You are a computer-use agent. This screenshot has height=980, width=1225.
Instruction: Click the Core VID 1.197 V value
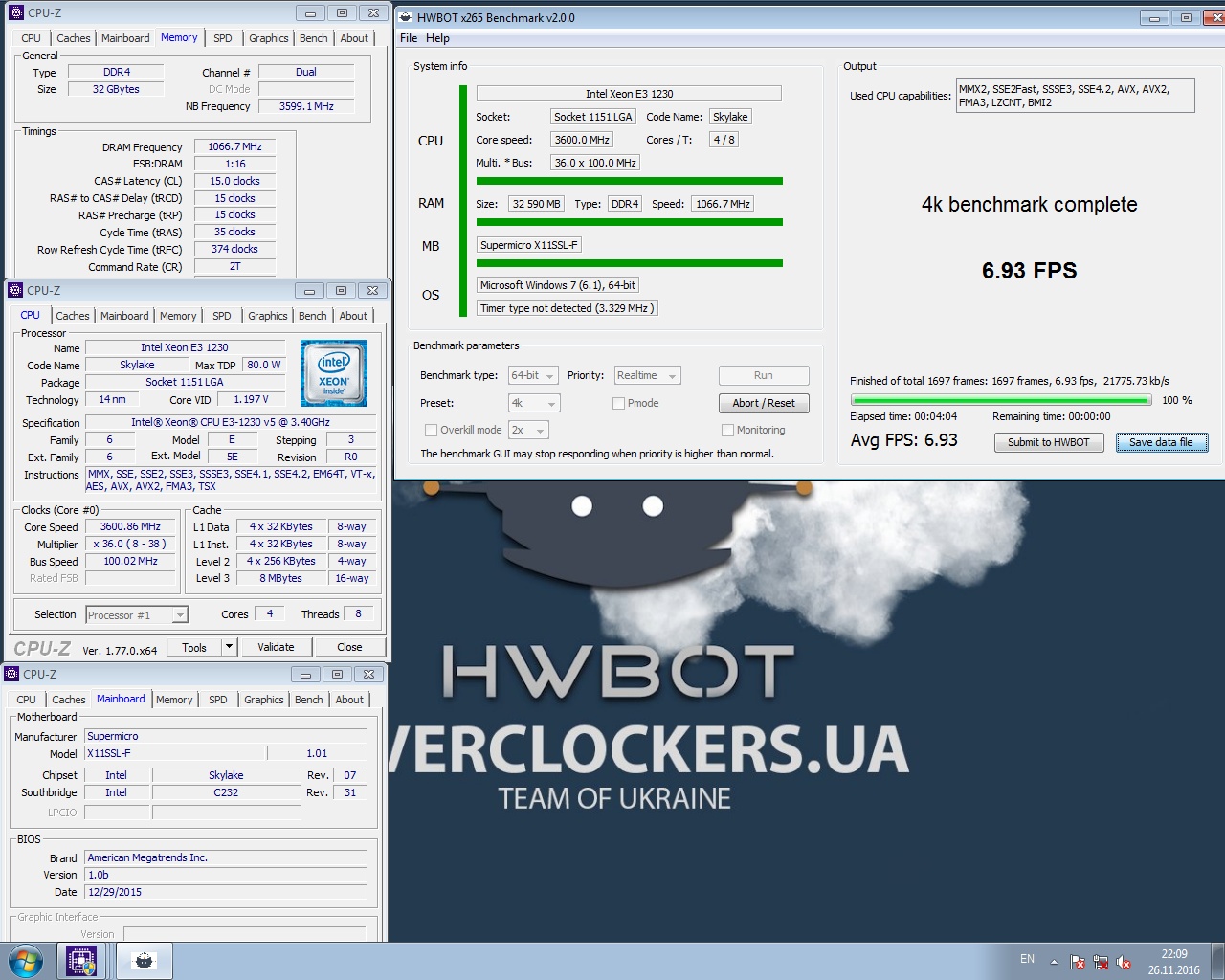click(x=252, y=399)
